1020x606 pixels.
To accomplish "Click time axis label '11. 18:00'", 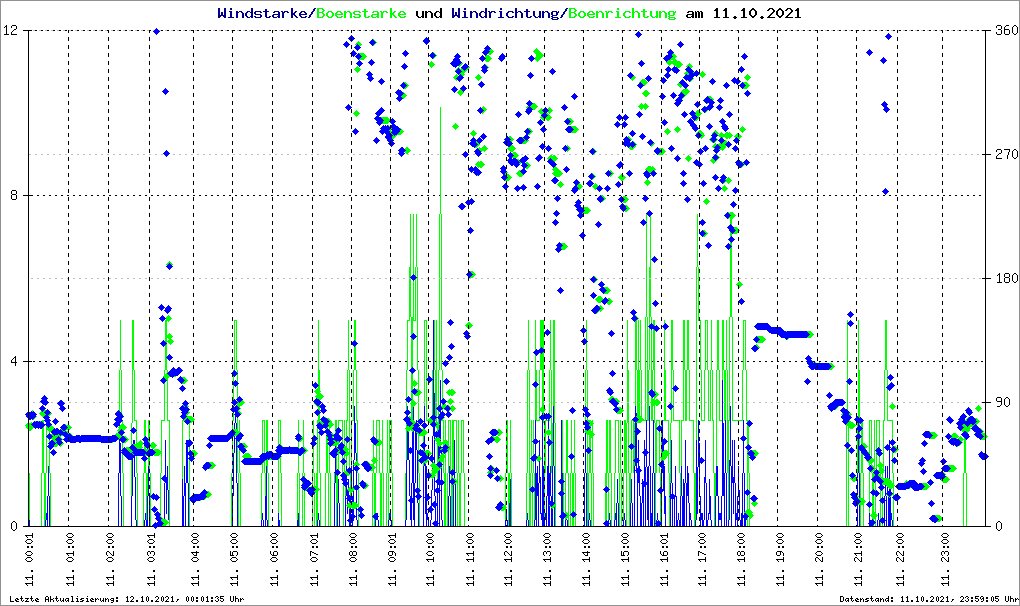I will pos(740,559).
